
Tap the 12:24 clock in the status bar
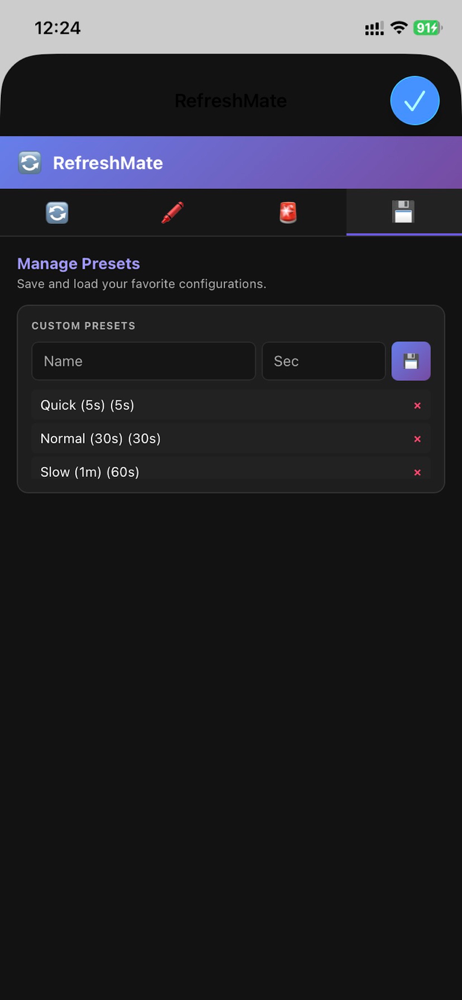pyautogui.click(x=57, y=28)
